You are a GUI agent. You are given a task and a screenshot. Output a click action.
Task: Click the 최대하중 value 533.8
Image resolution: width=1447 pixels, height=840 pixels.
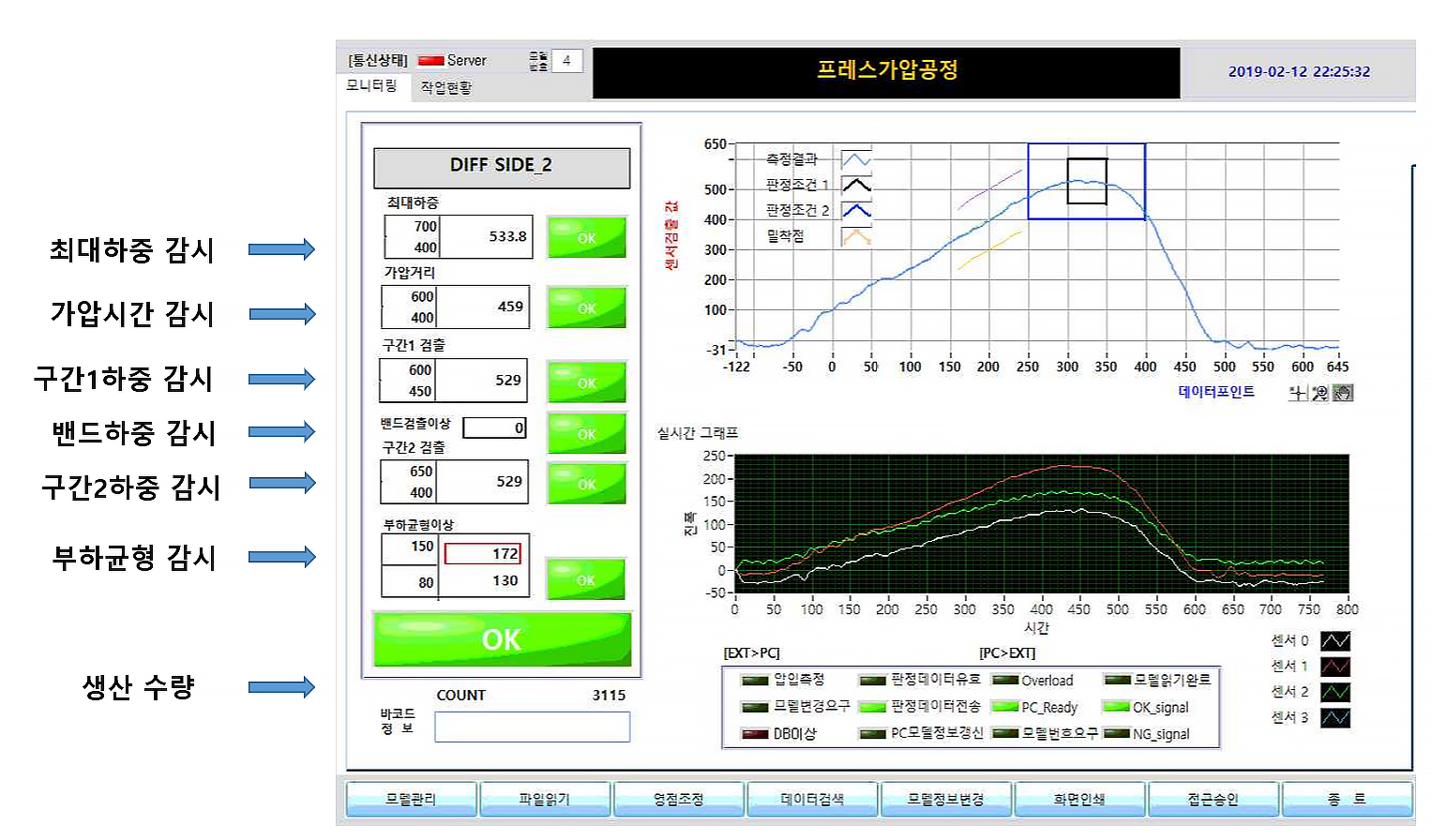(507, 236)
